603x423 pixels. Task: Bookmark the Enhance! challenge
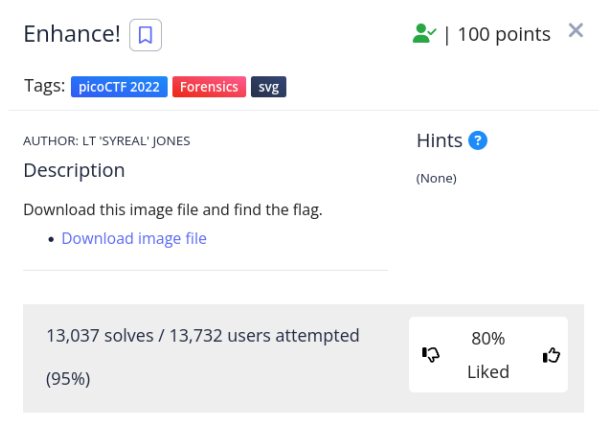tap(145, 35)
